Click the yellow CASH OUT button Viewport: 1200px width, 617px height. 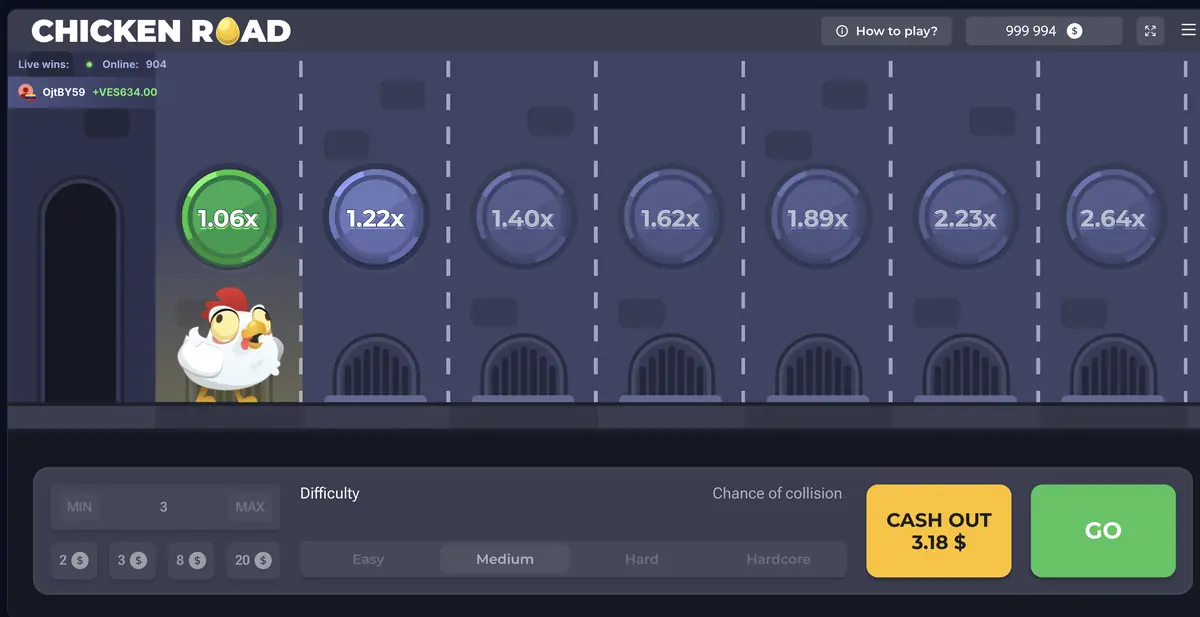(x=939, y=531)
